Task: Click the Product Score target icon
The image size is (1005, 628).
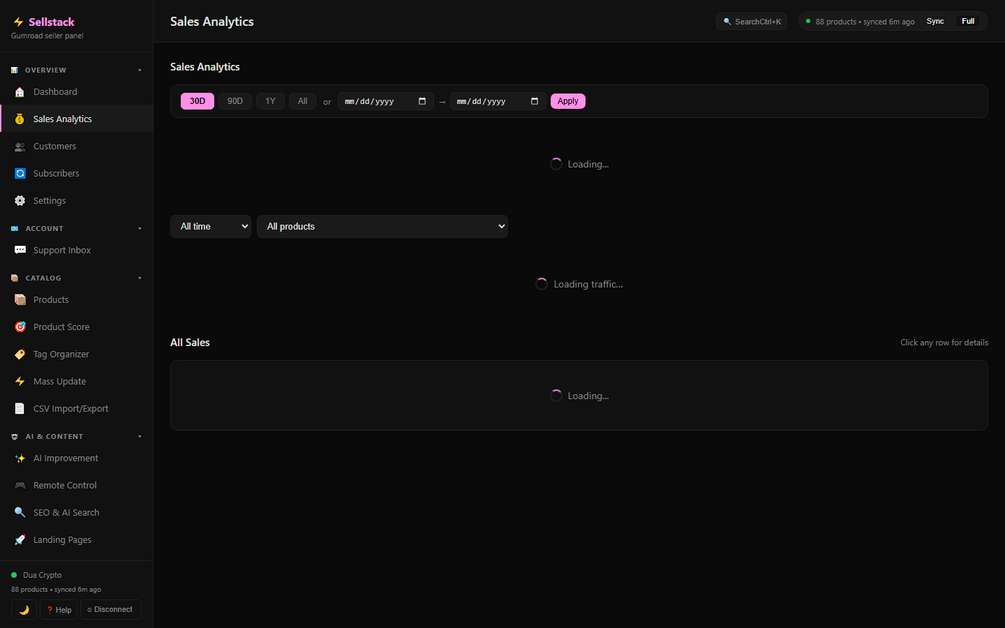Action: (20, 327)
